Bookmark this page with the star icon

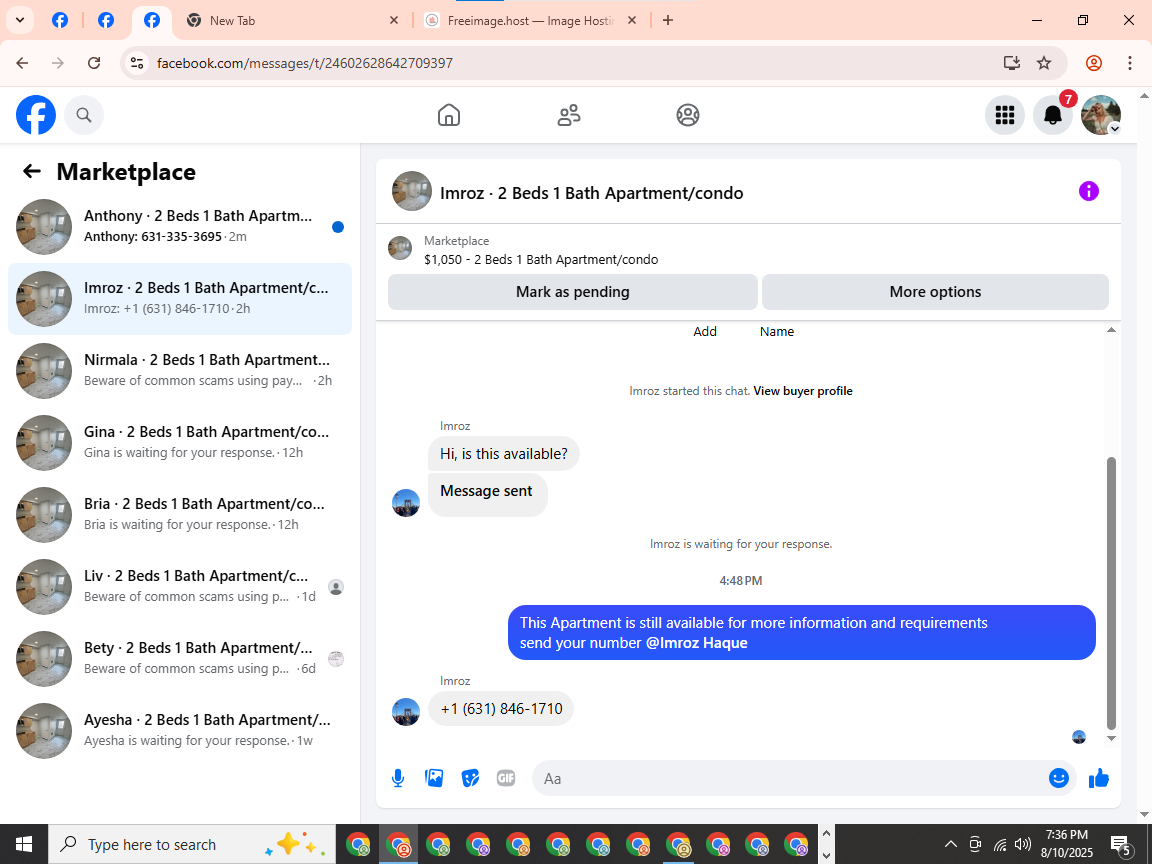tap(1043, 63)
